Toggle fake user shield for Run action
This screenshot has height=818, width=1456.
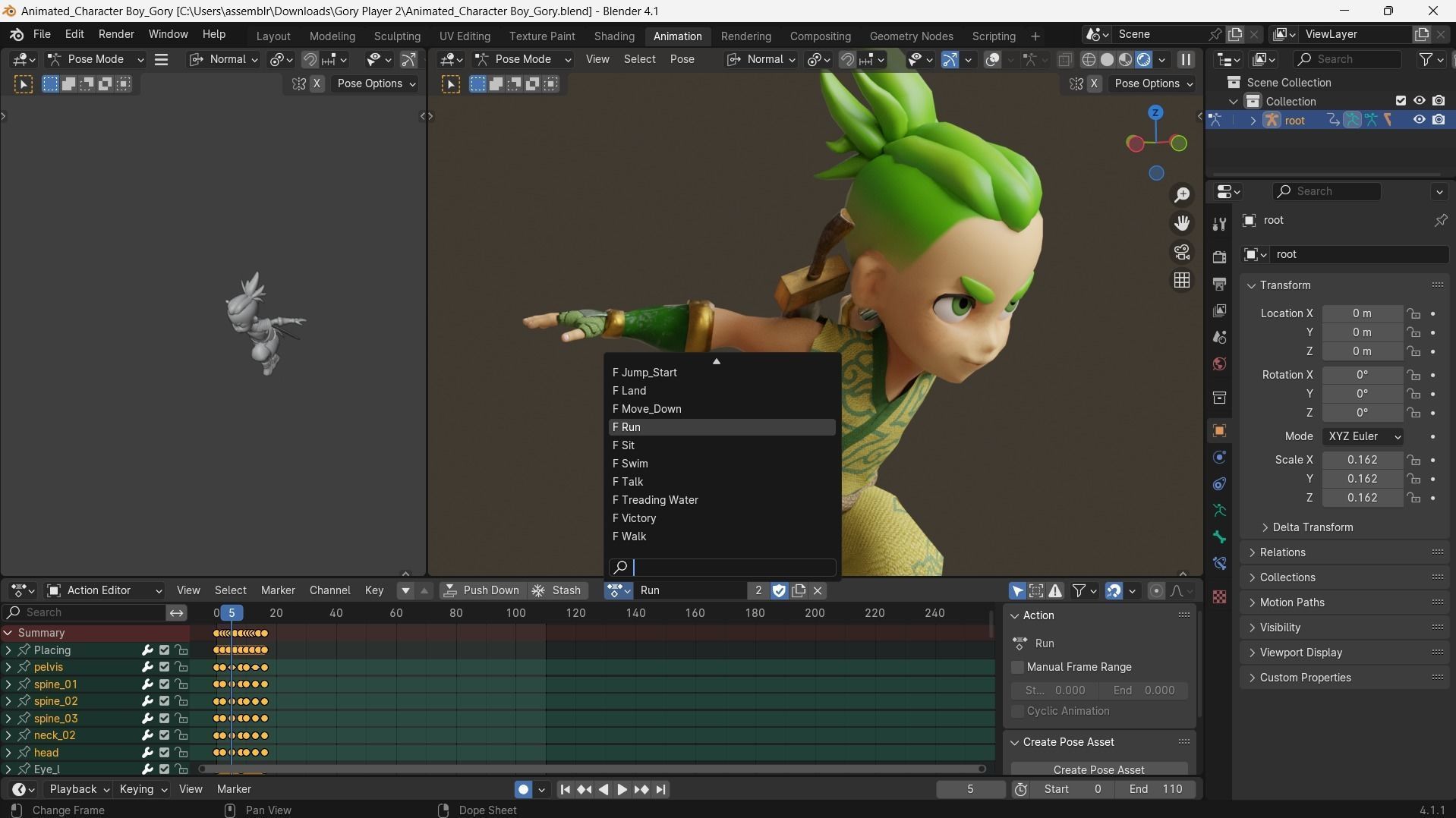click(779, 590)
